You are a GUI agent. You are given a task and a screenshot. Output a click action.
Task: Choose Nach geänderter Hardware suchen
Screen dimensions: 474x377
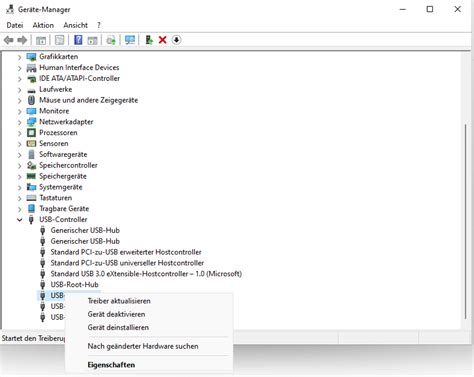(143, 346)
